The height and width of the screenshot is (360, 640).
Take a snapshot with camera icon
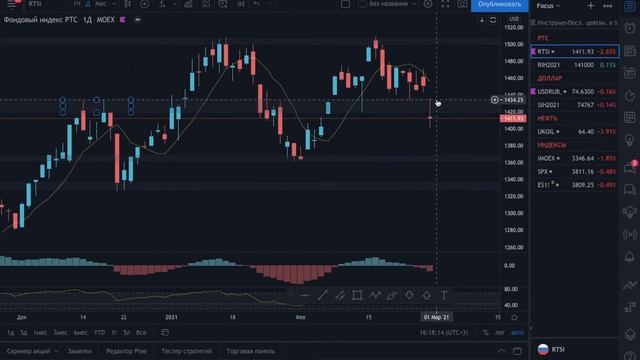point(462,4)
